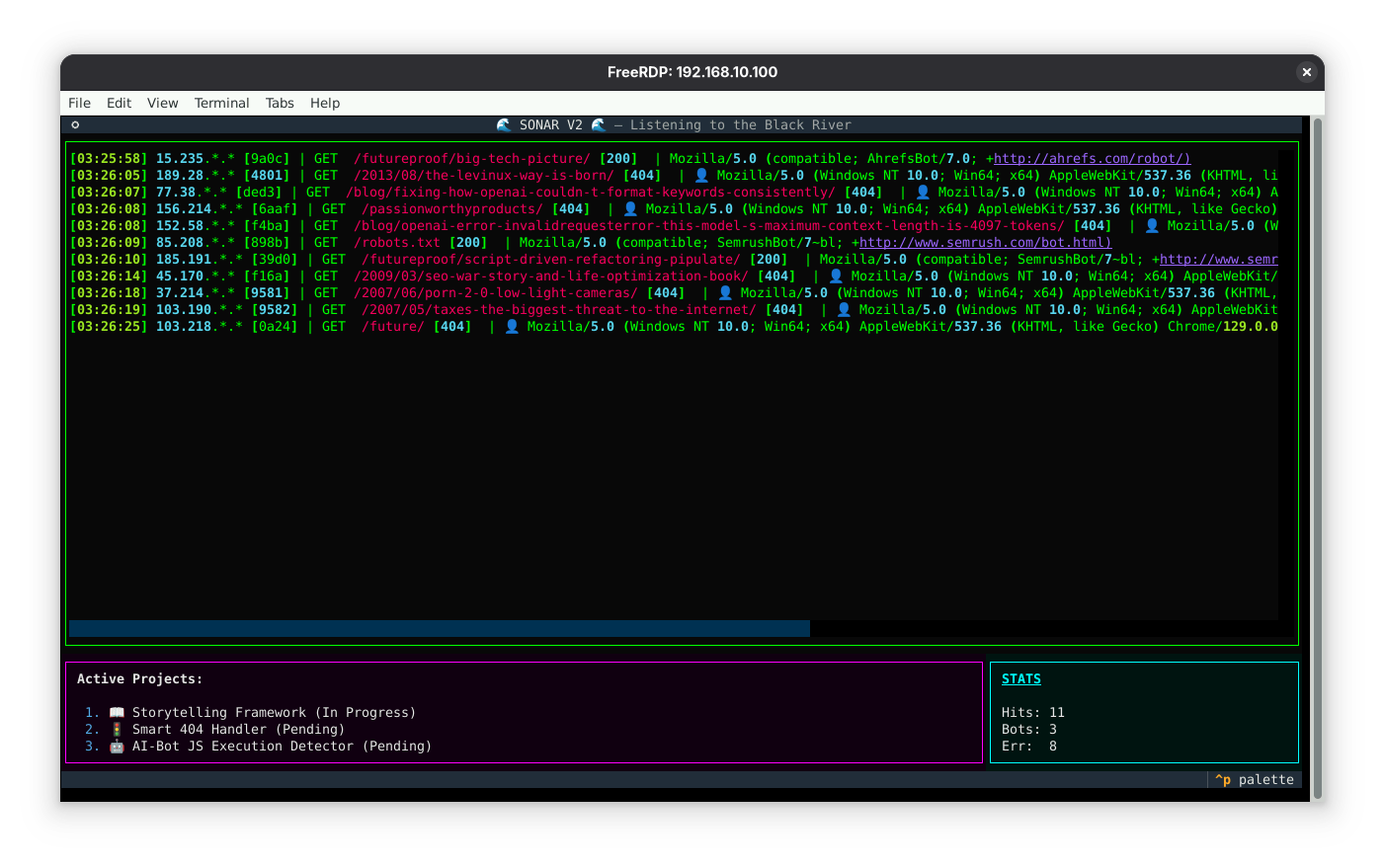Open the Help menu
The image size is (1385, 868).
325,103
